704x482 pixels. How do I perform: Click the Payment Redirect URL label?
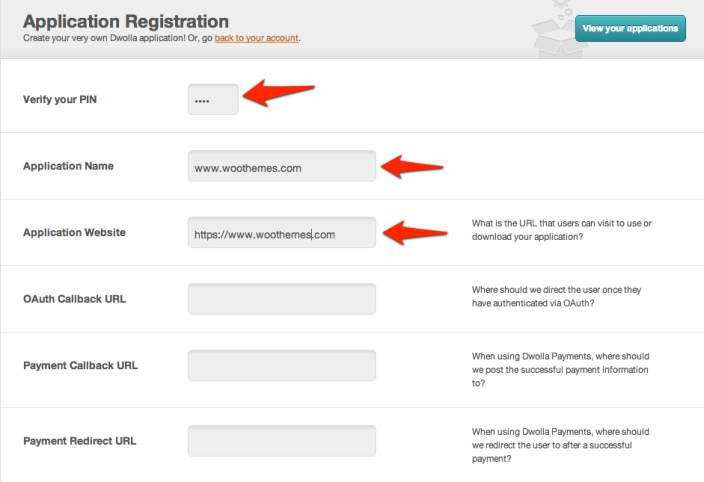point(79,441)
